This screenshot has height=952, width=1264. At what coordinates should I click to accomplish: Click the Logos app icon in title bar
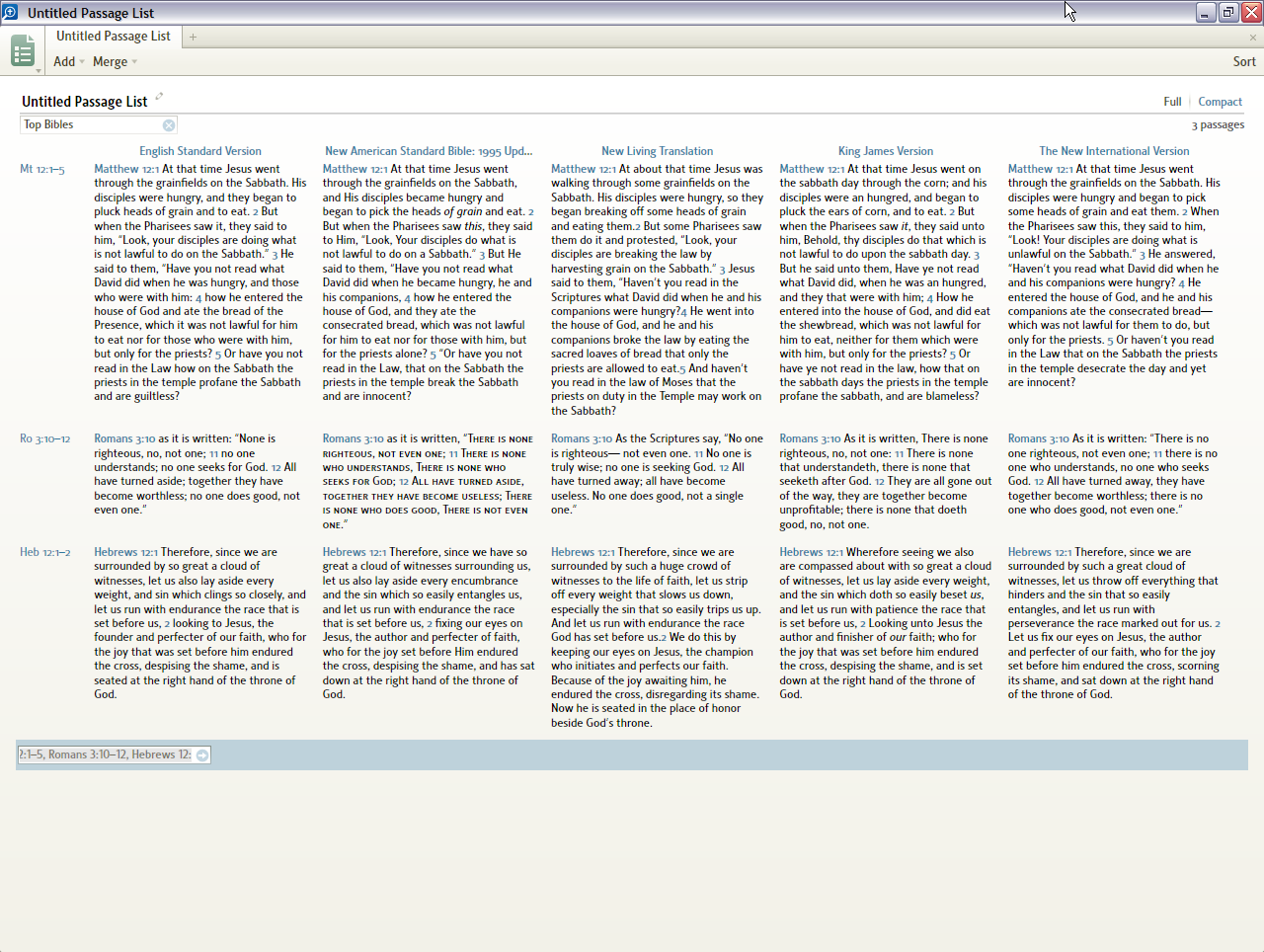10,12
